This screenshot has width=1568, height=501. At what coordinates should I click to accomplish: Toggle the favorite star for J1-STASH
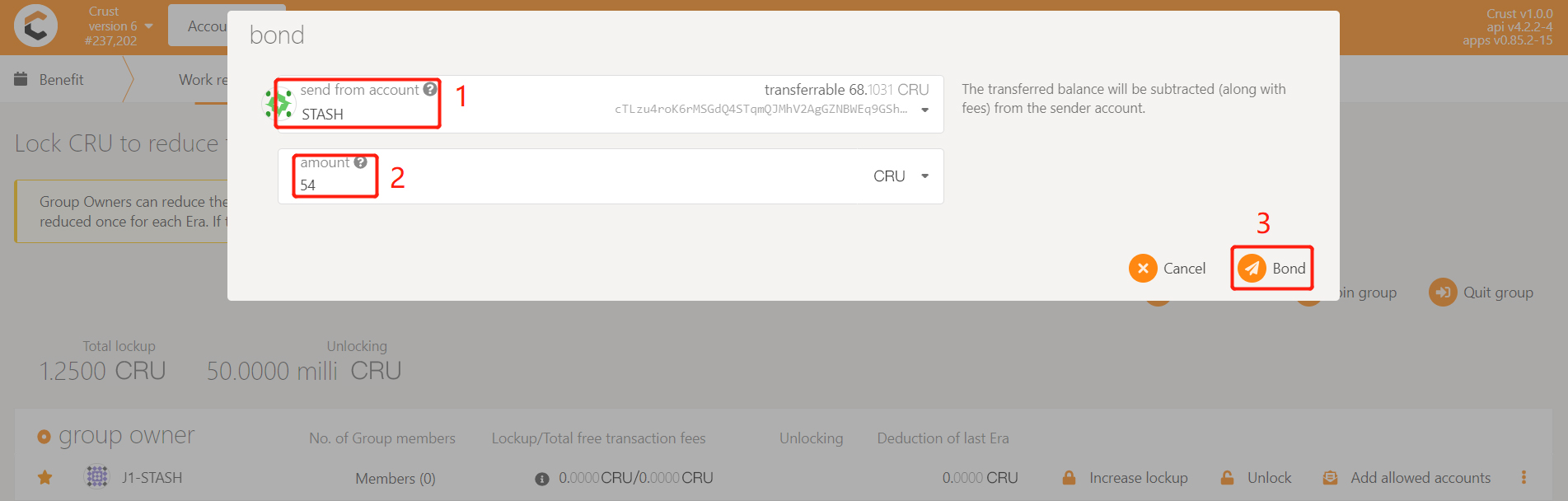tap(45, 478)
